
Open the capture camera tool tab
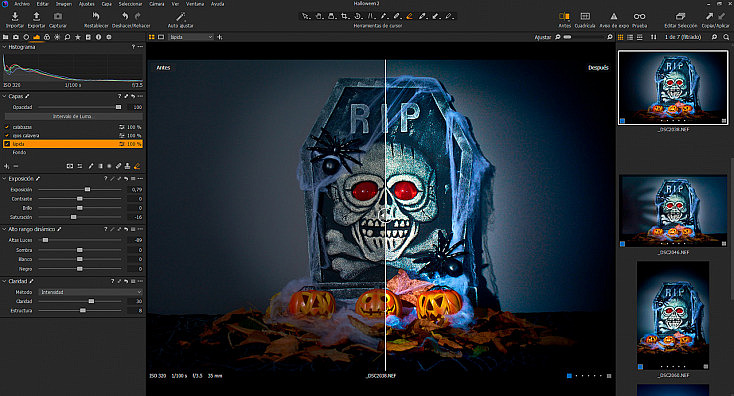(x=16, y=37)
